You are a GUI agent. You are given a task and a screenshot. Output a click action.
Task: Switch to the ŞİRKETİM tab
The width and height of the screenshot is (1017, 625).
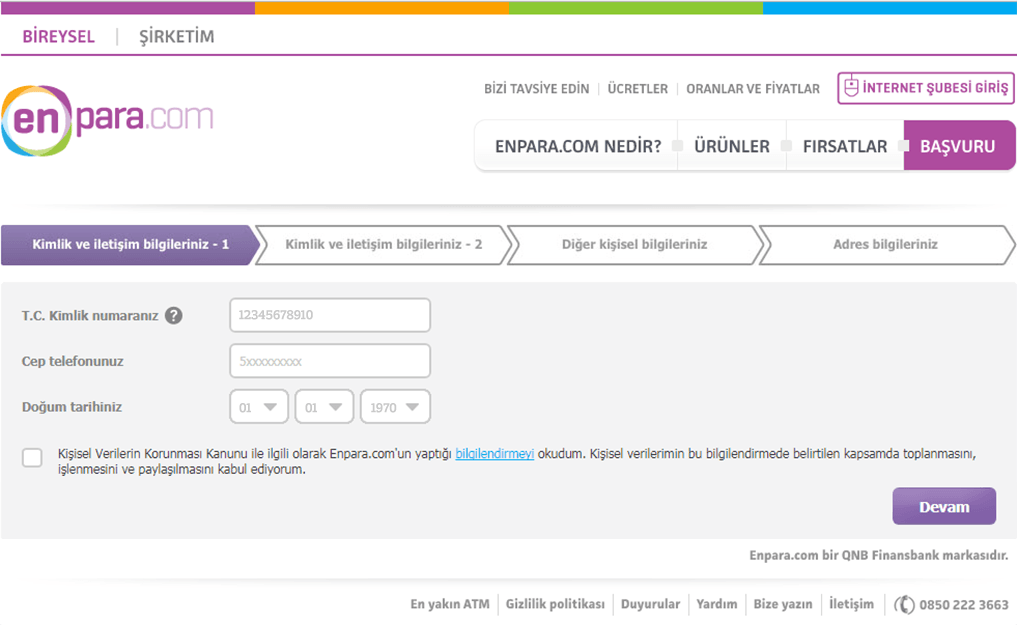click(176, 36)
